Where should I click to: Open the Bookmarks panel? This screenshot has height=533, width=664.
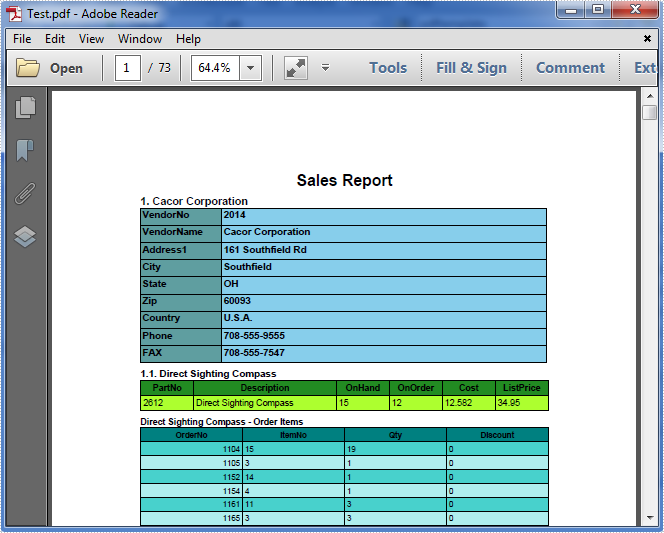click(25, 150)
